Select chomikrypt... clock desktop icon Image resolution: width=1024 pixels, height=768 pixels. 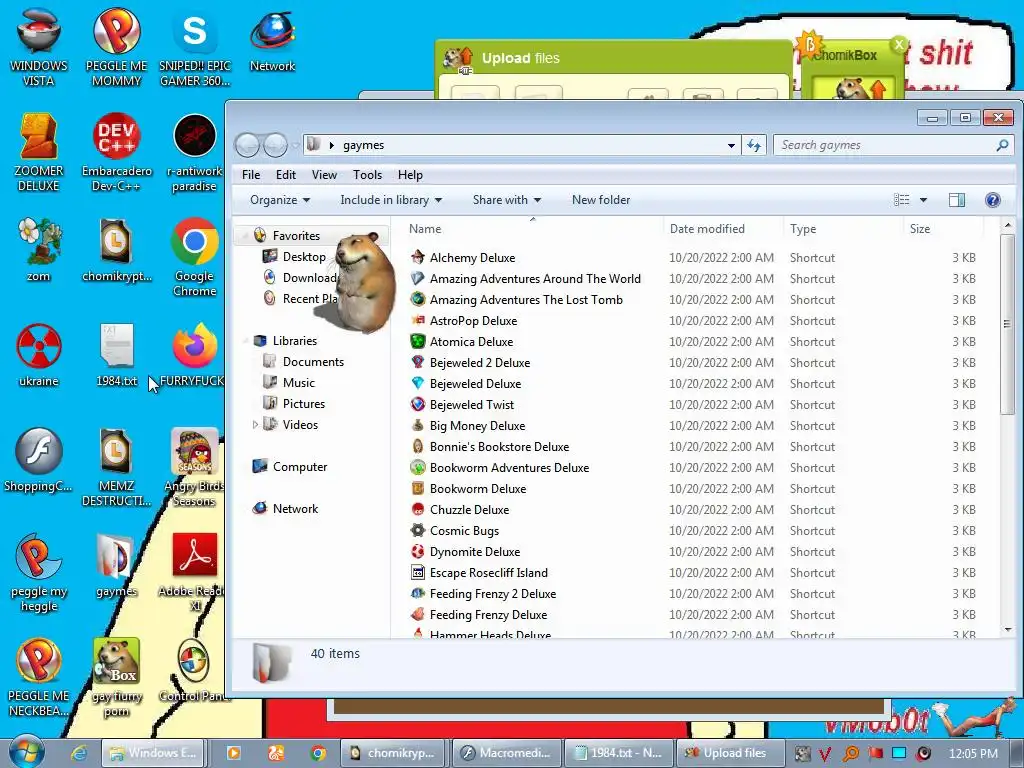116,249
